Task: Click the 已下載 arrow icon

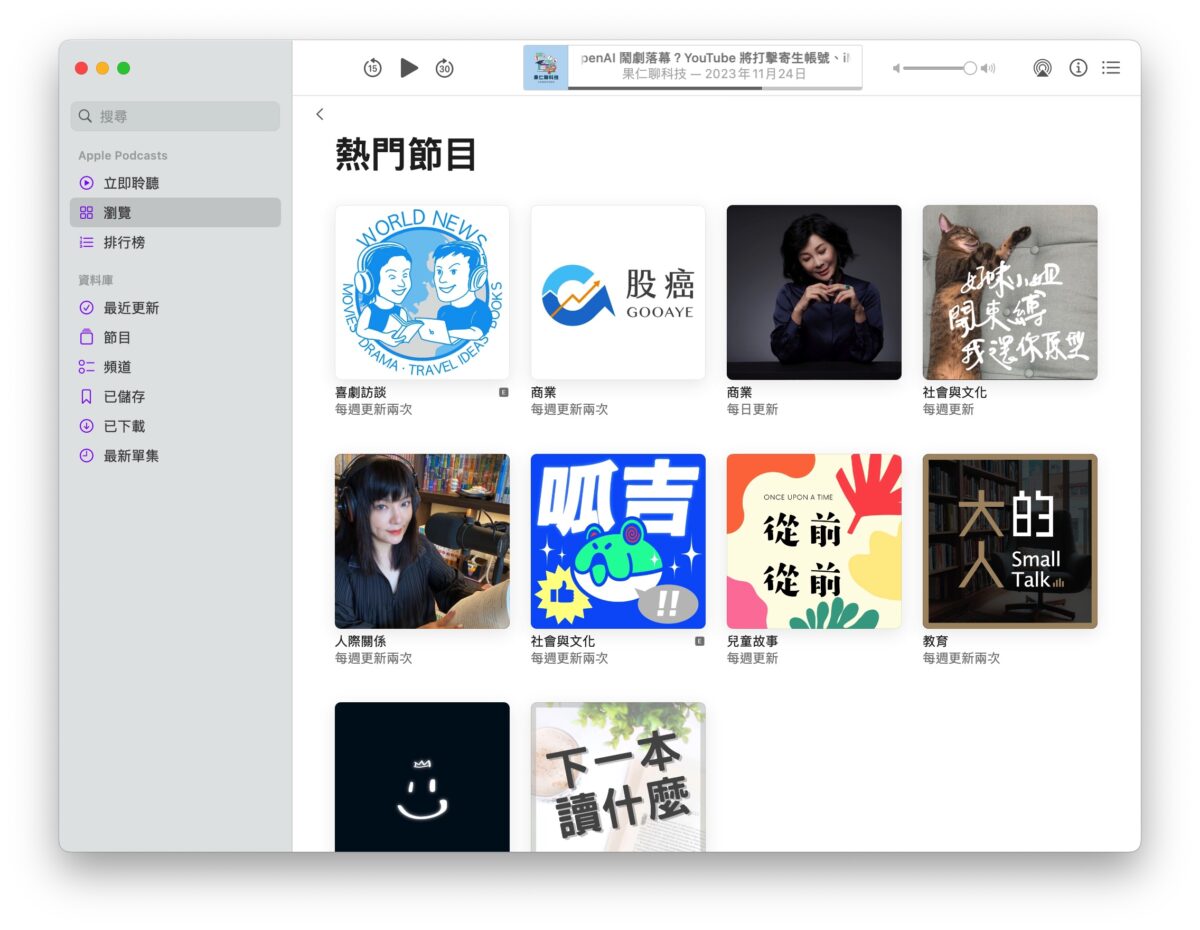Action: pyautogui.click(x=86, y=426)
